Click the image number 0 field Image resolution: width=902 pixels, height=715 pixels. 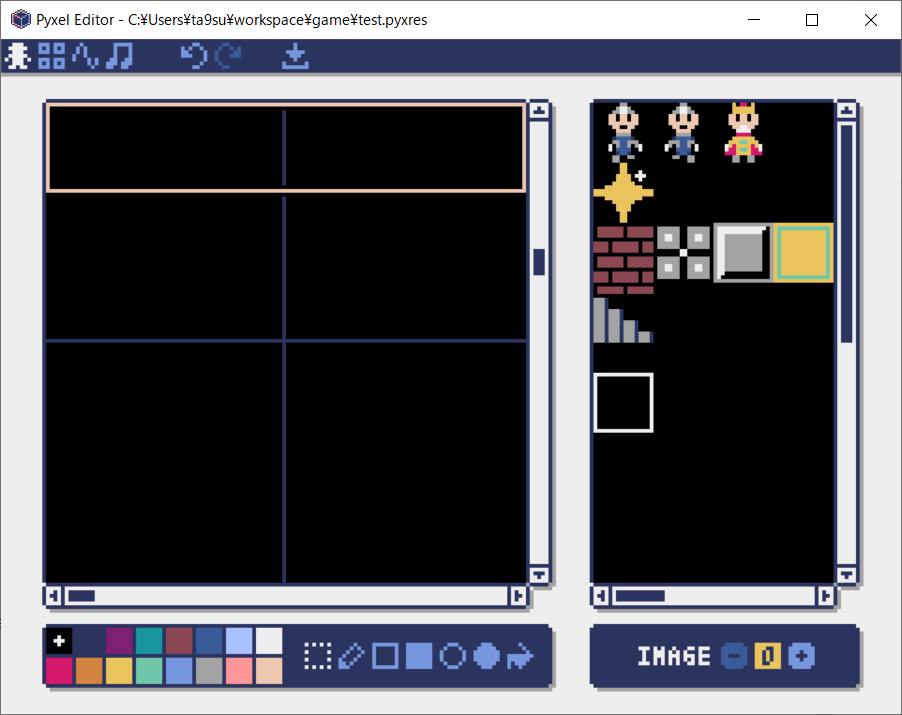(767, 656)
